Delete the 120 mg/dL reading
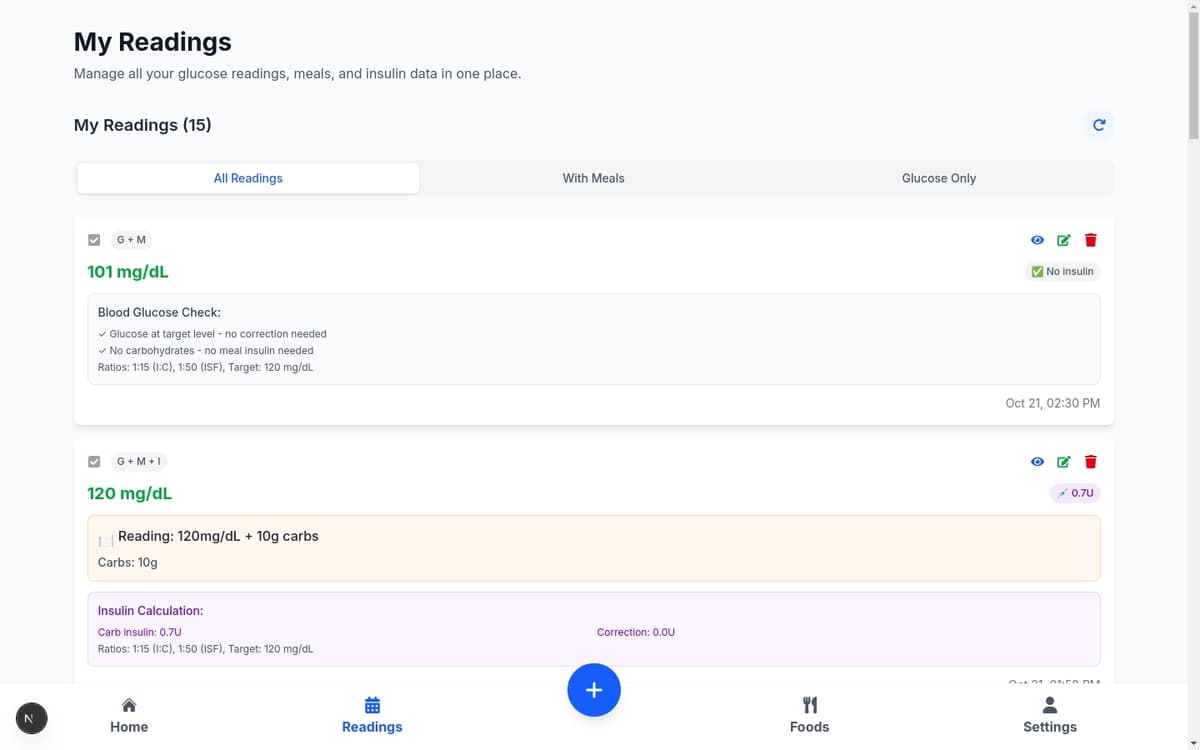The image size is (1200, 750). point(1091,462)
